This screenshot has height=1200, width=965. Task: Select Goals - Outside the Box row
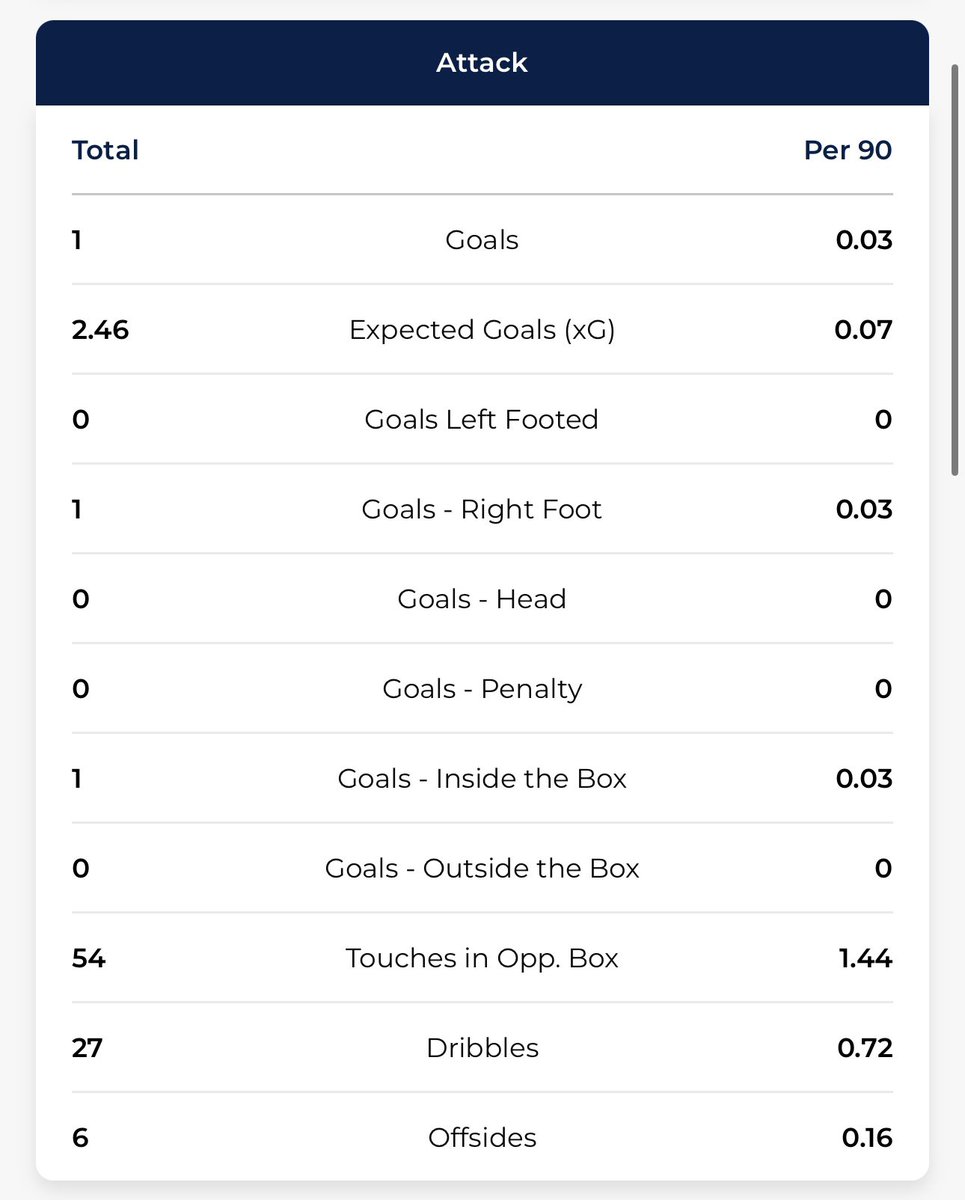point(482,868)
